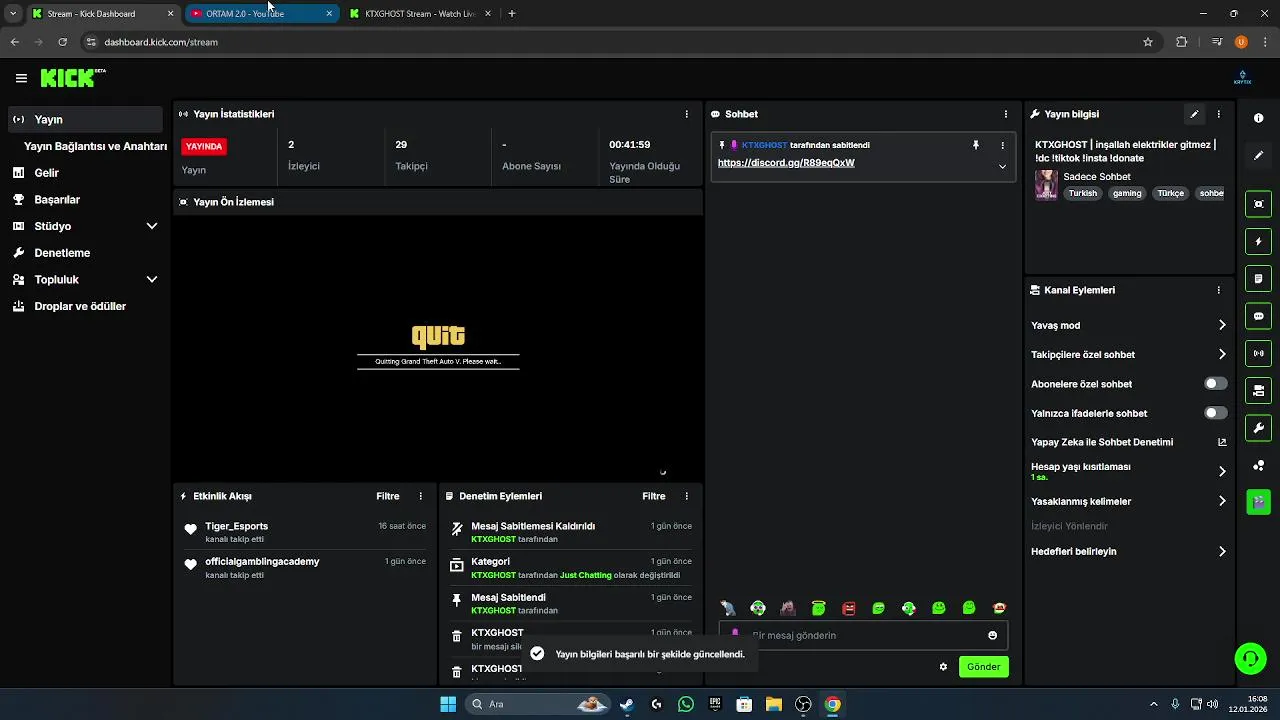Screen dimensions: 1280x720
Task: Click the chat bubble rail icon
Action: coord(1259,316)
